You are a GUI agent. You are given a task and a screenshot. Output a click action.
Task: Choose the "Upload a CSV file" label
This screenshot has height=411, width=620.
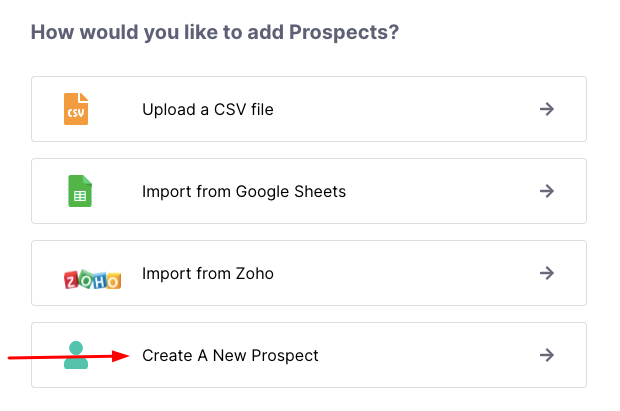(207, 109)
